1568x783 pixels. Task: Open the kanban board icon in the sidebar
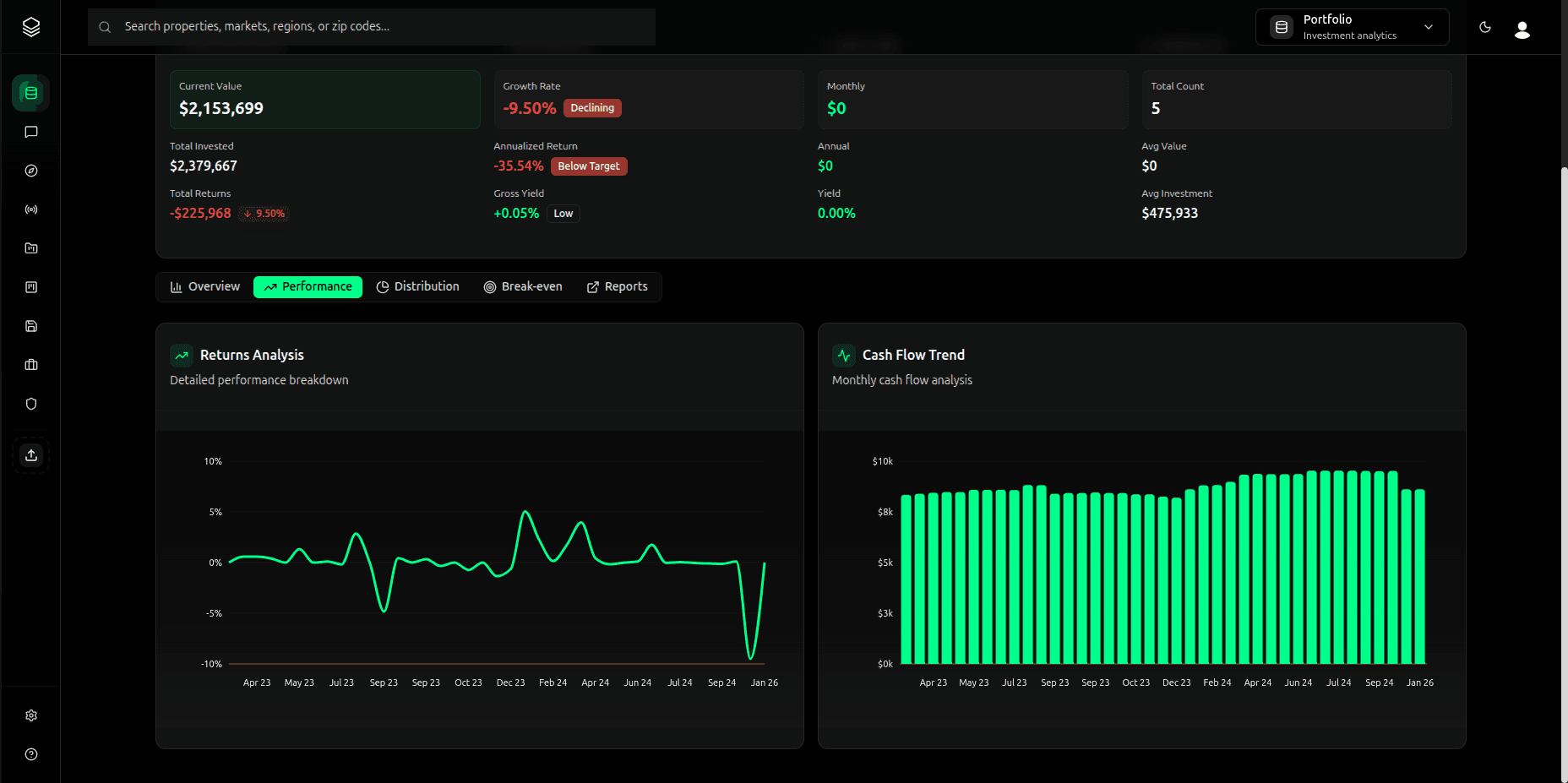(31, 287)
